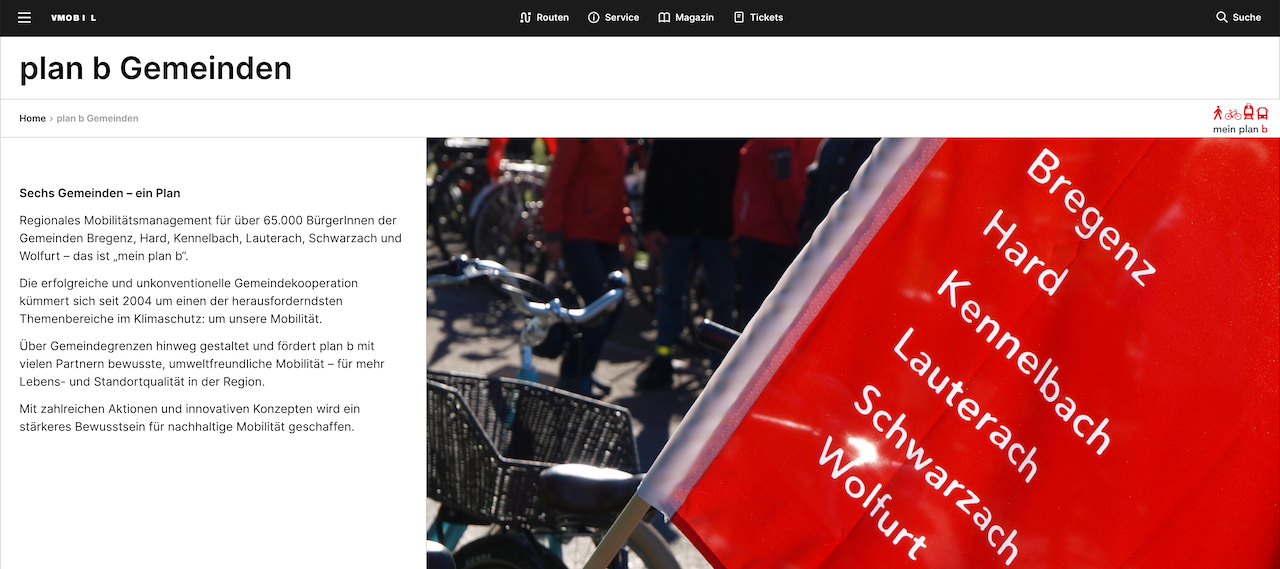Click the Sechs Gemeinden – ein Plan subheading
Viewport: 1280px width, 569px height.
100,193
